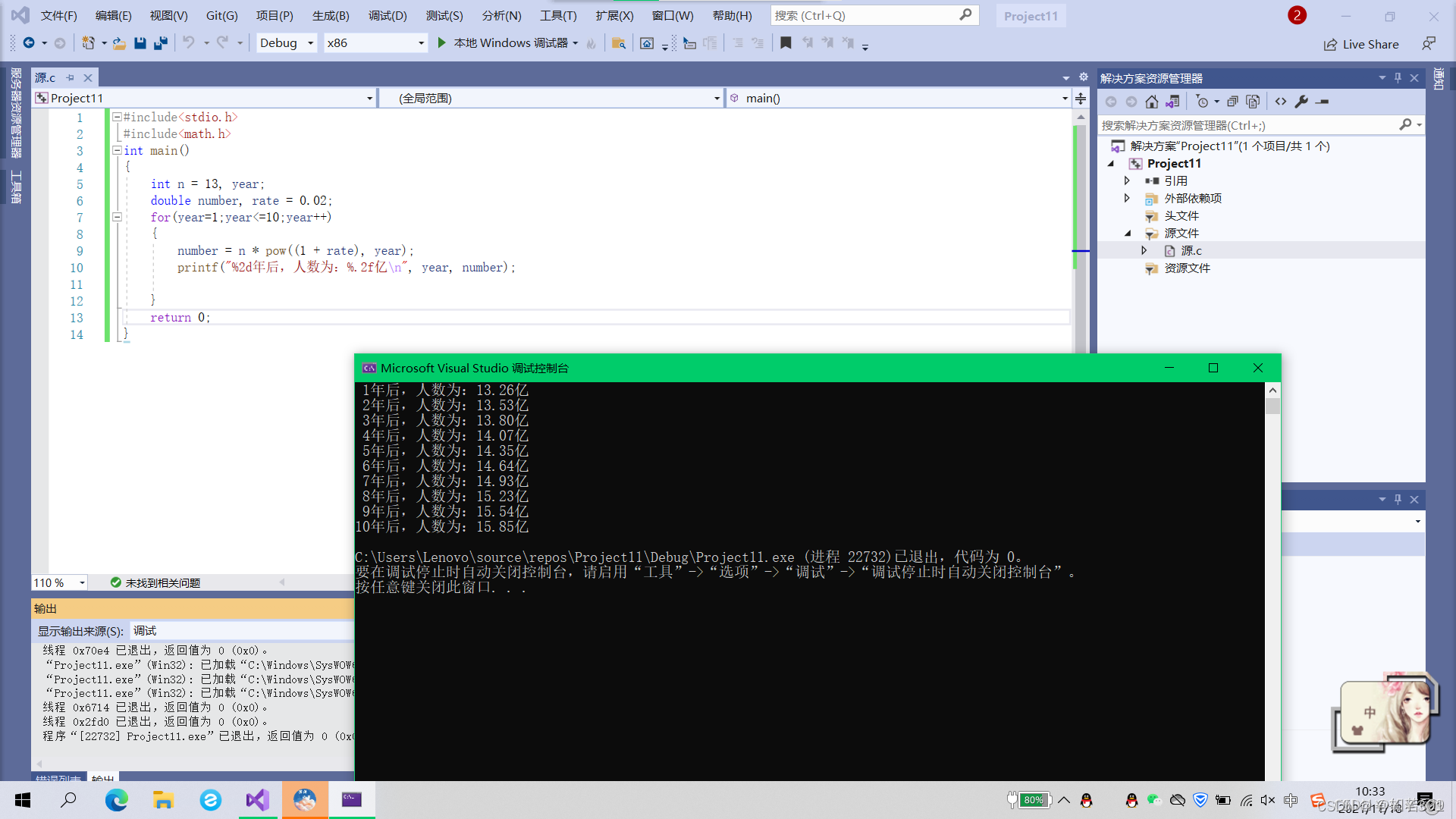This screenshot has height=819, width=1456.
Task: Click the redo arrow icon
Action: coord(222,43)
